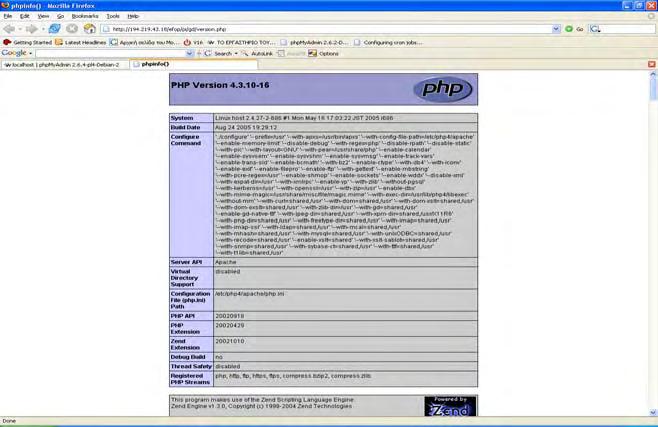This screenshot has width=658, height=427.
Task: Open the V16 bookmark
Action: 193,42
